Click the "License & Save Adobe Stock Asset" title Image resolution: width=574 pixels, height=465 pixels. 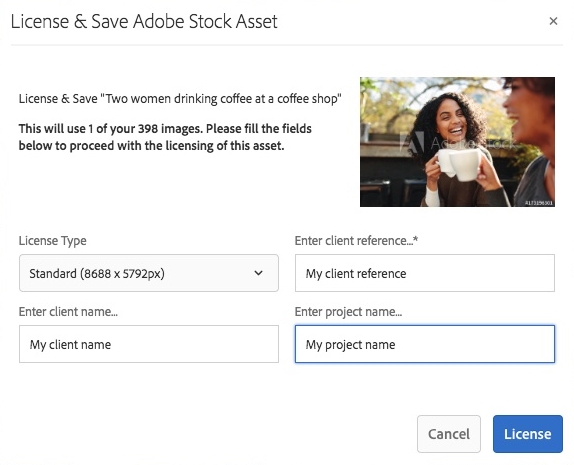click(144, 21)
